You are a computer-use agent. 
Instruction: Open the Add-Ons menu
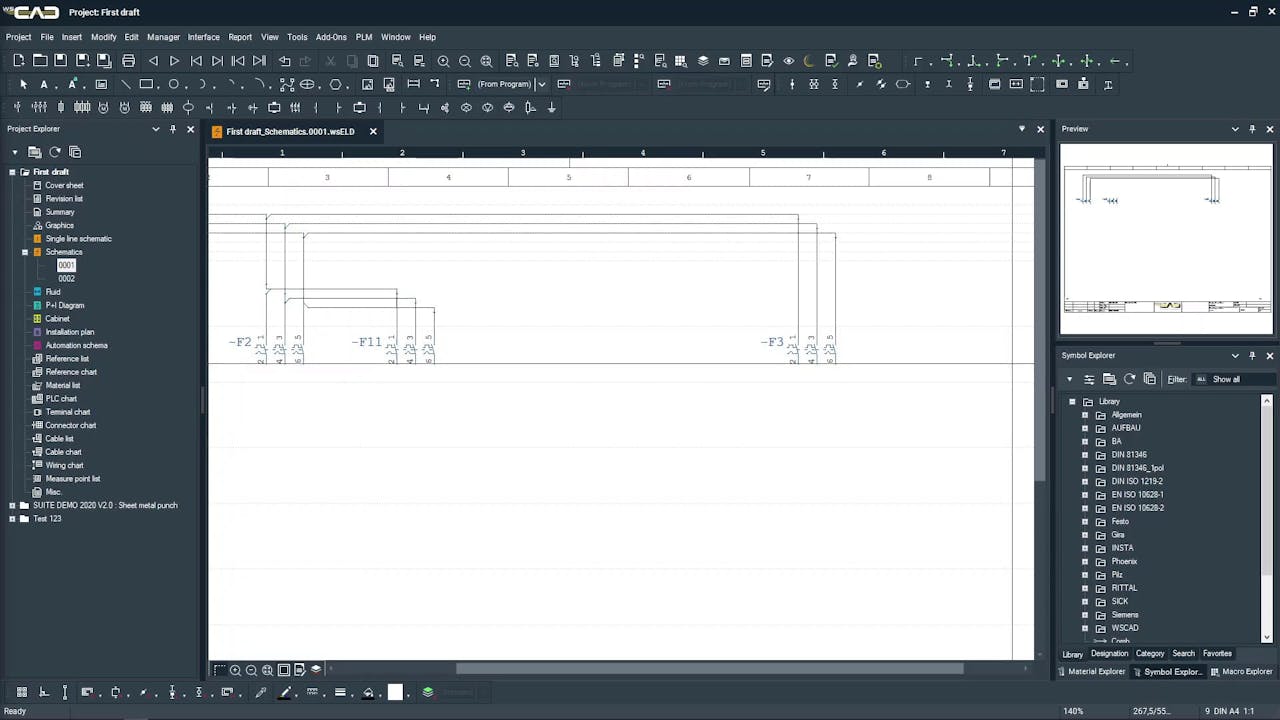point(331,37)
